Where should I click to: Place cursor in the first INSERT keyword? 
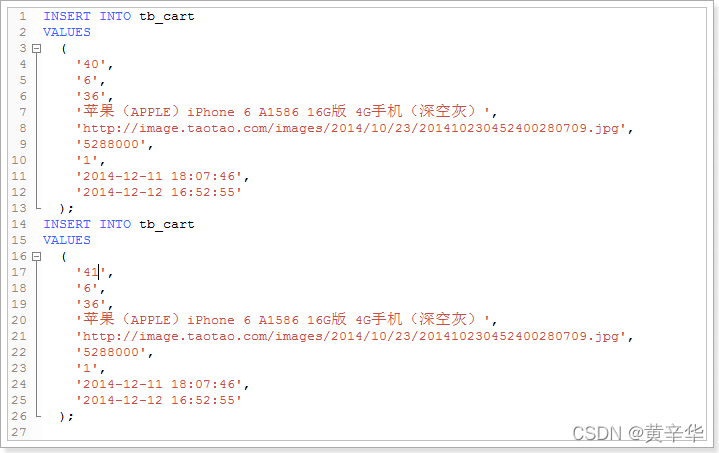(67, 17)
